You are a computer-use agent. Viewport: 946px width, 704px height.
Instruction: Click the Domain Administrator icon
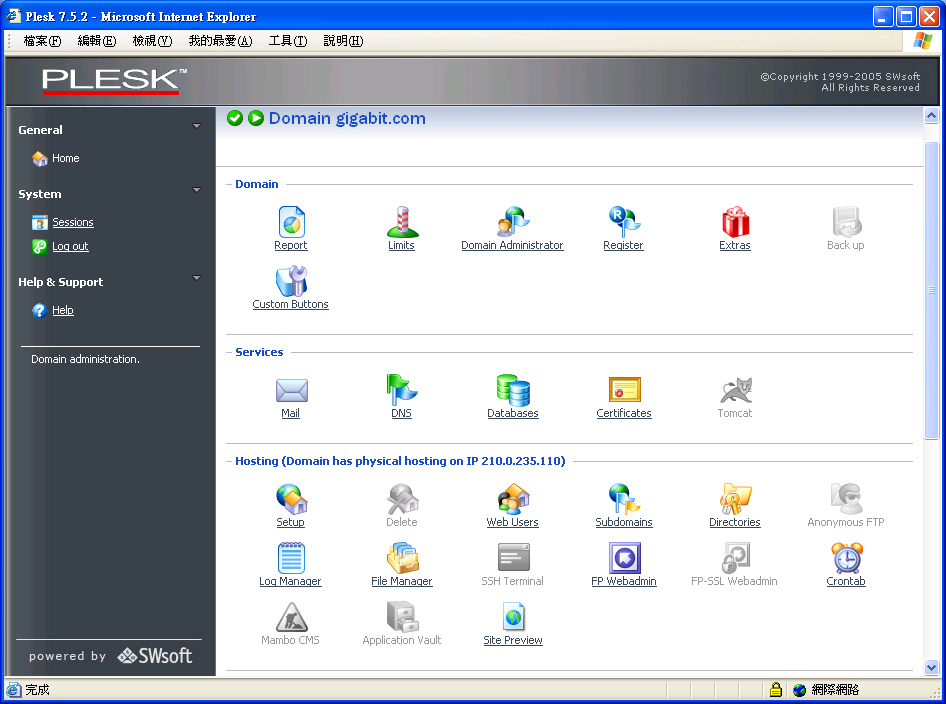(x=512, y=222)
